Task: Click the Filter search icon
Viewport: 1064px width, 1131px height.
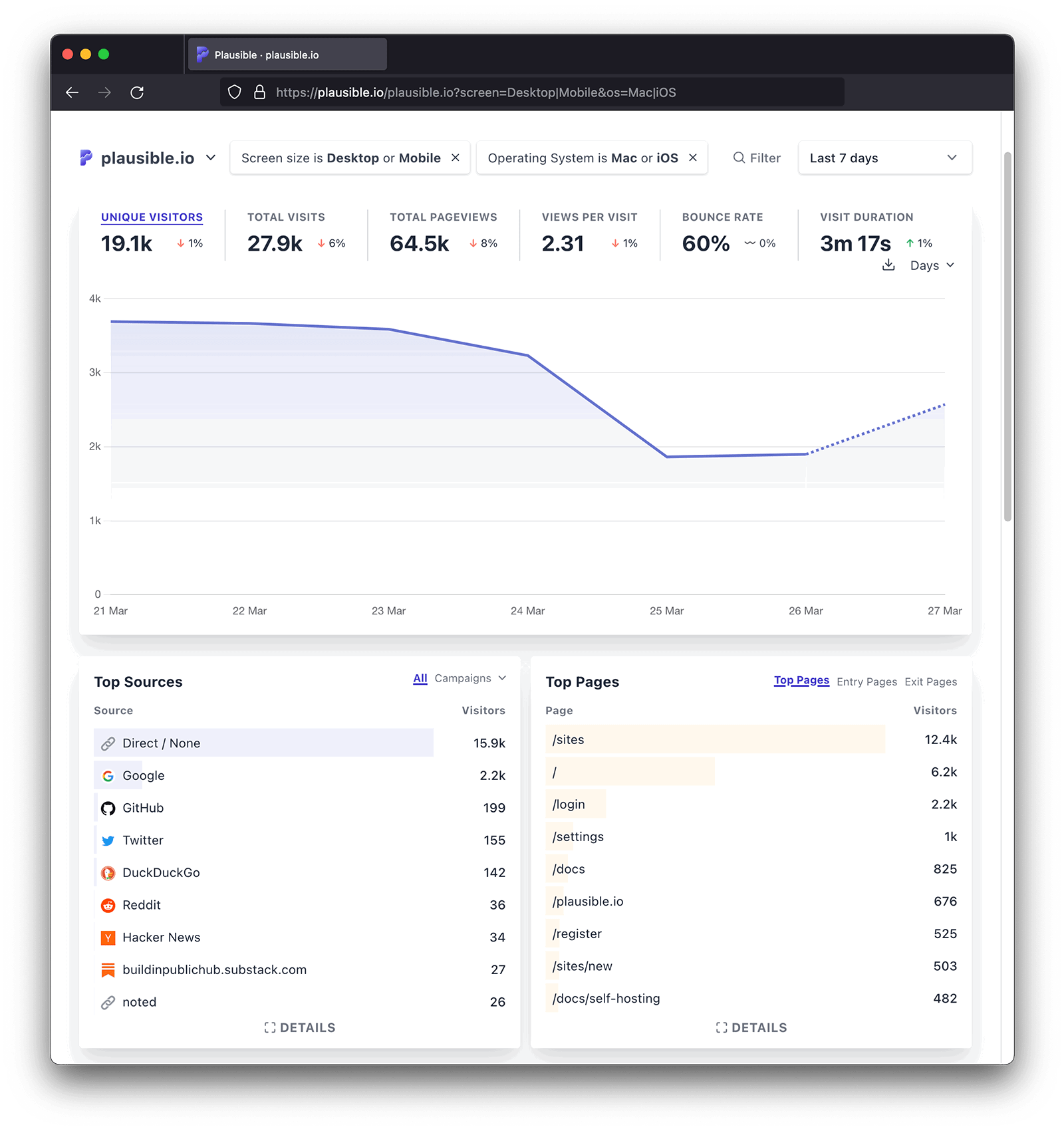Action: (x=739, y=158)
